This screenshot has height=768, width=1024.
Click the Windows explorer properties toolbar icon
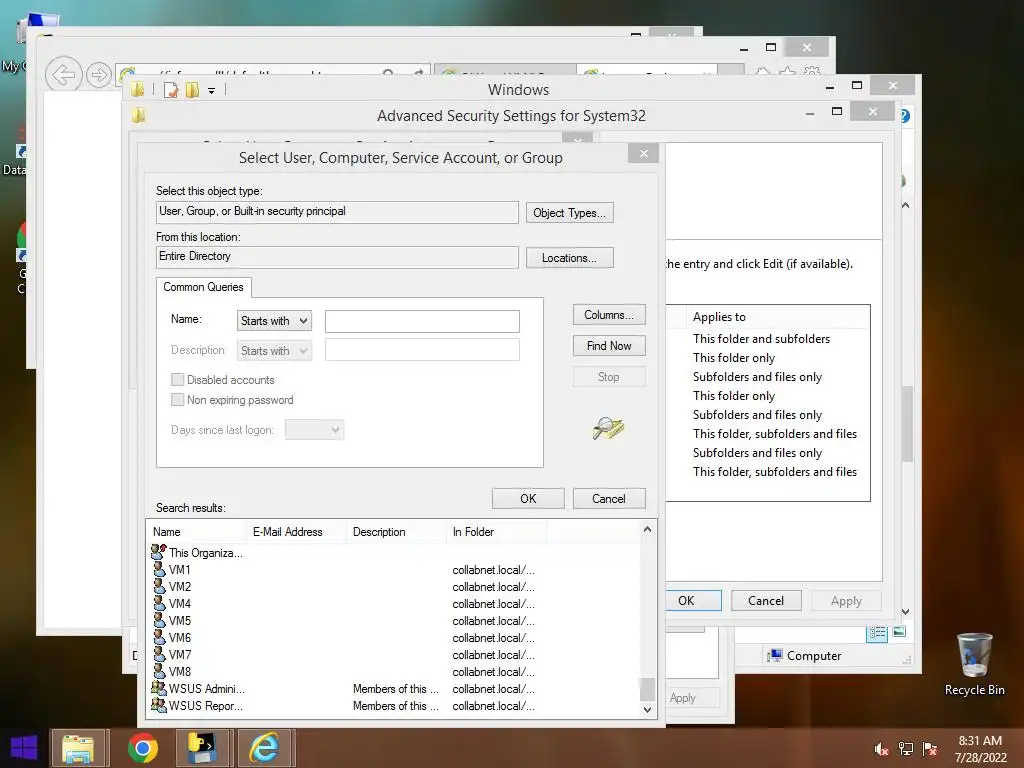pos(171,90)
